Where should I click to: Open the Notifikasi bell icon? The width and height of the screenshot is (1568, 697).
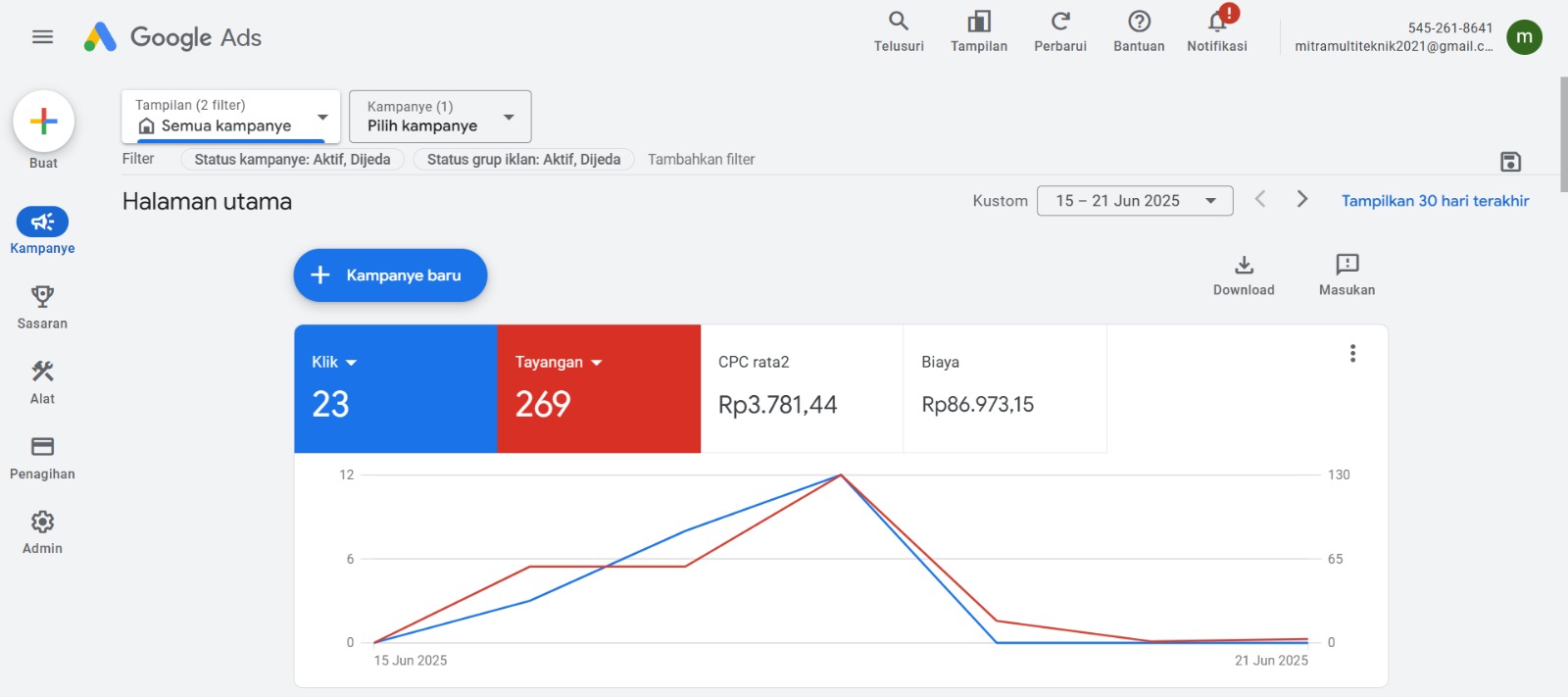click(x=1217, y=23)
